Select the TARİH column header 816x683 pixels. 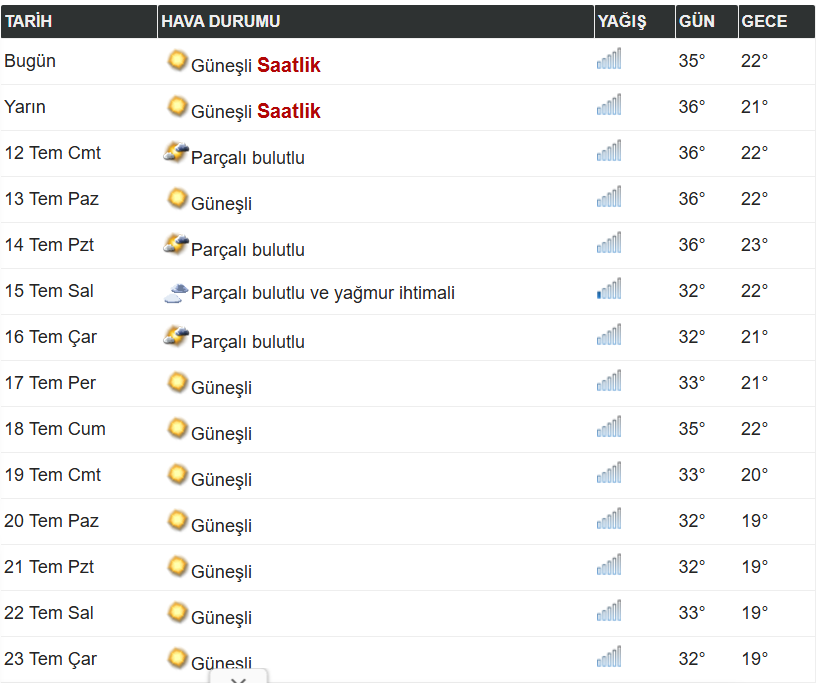79,21
